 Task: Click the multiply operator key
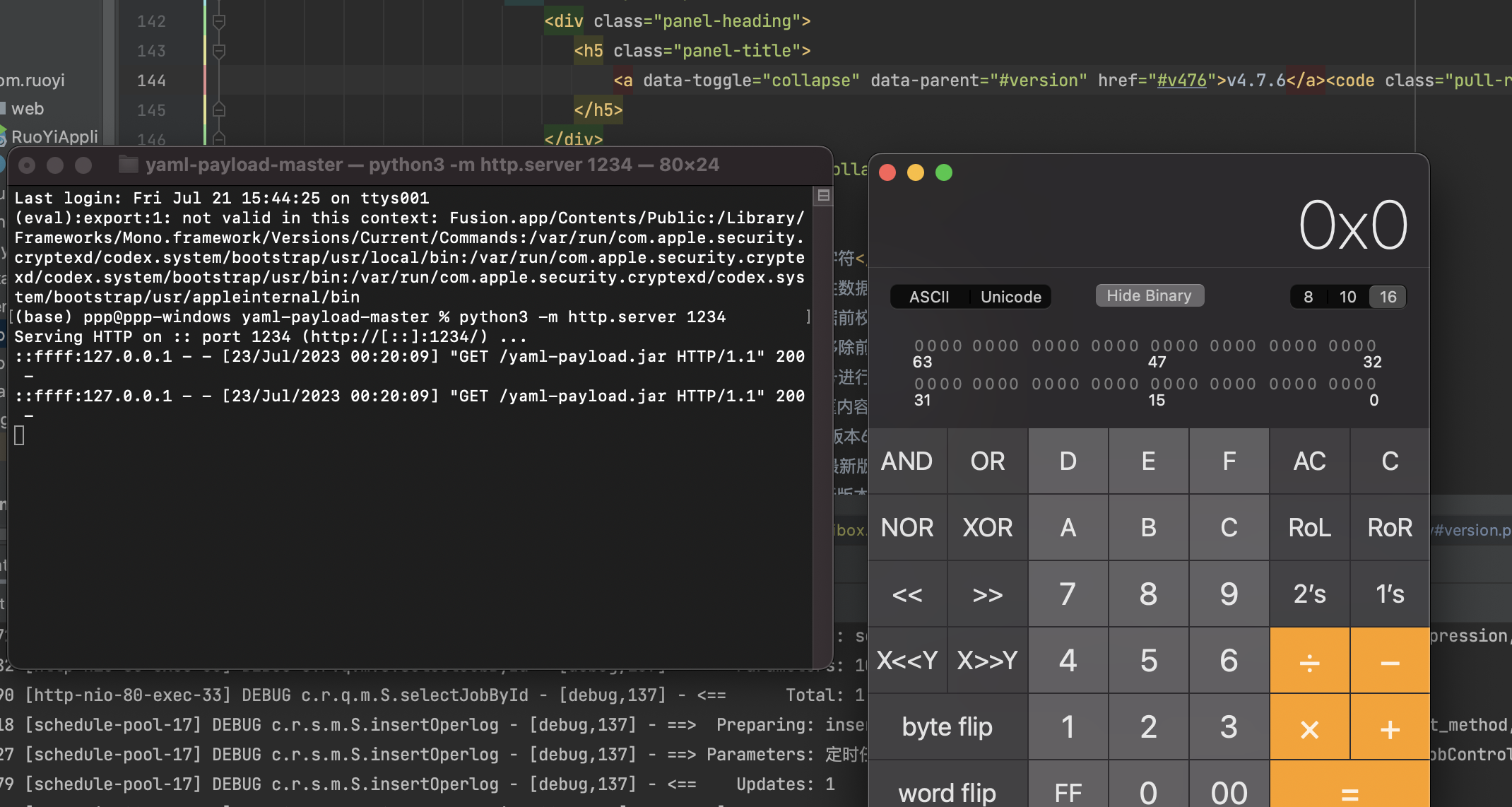1310,727
